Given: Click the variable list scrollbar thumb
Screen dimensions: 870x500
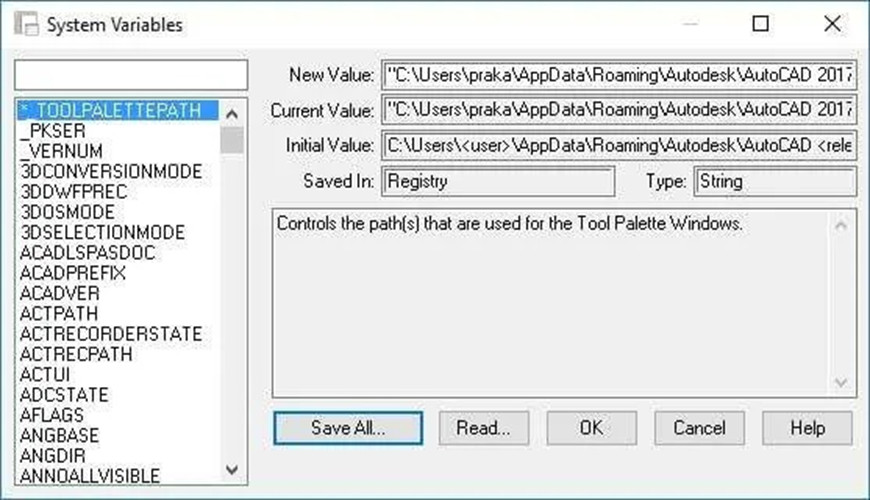Looking at the screenshot, I should coord(232,140).
